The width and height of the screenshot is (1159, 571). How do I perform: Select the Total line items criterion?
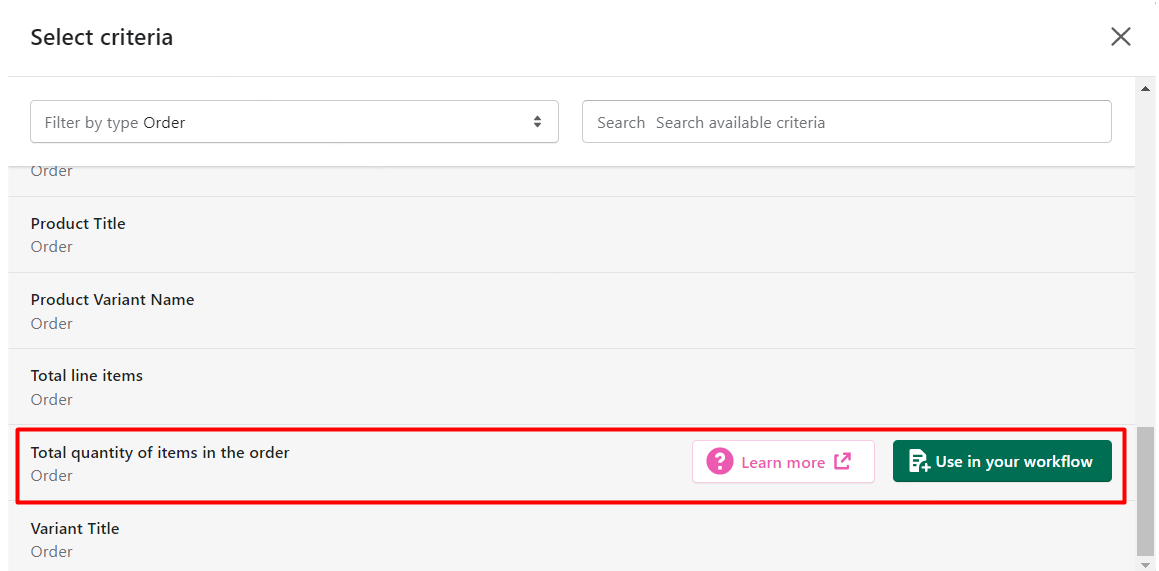point(571,387)
